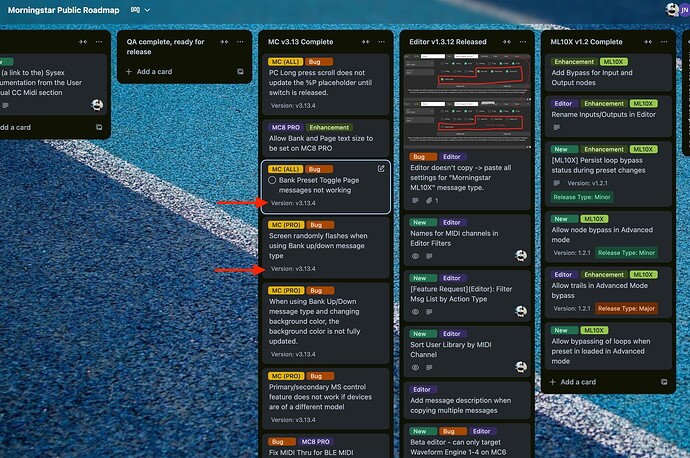Click purple MC8 PRO label on Allow Bank text size card

coord(286,127)
